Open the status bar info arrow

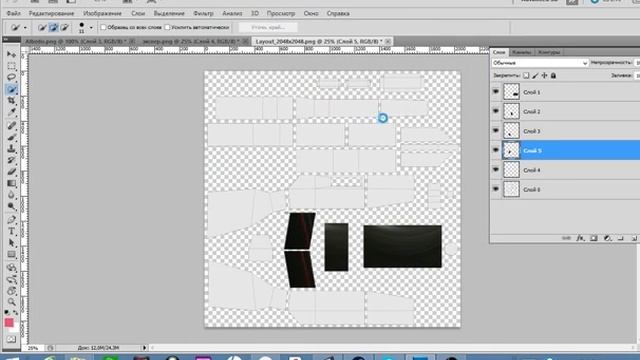point(144,348)
